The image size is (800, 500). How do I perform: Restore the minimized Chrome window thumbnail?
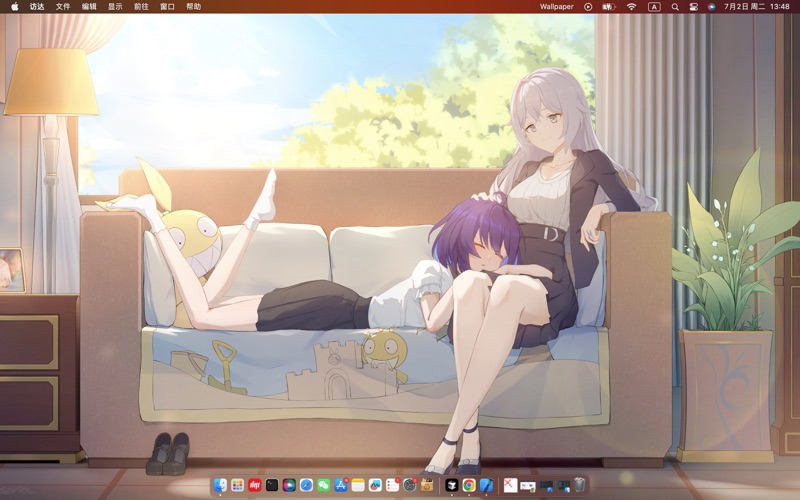pyautogui.click(x=528, y=486)
